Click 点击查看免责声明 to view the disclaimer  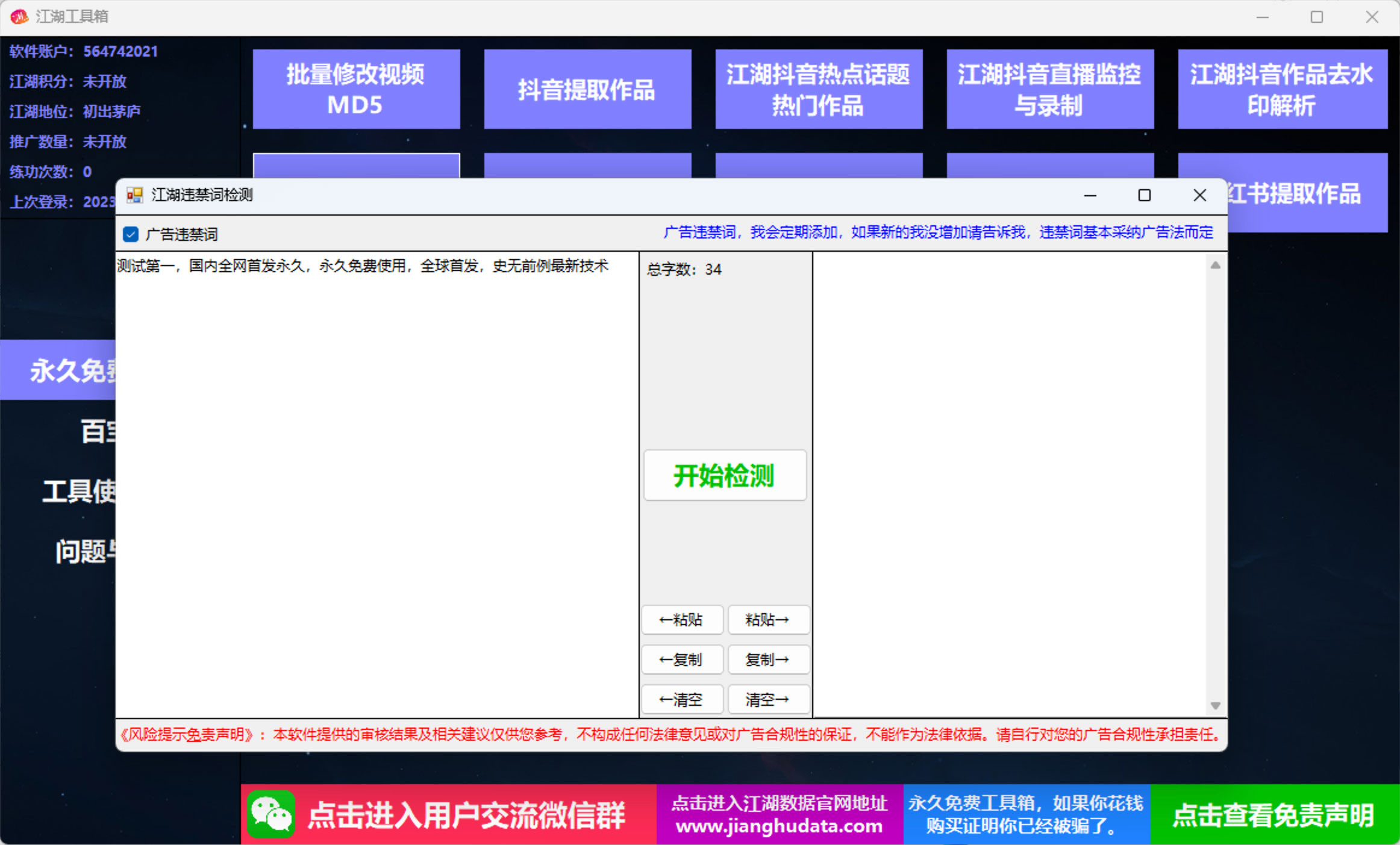[1273, 814]
